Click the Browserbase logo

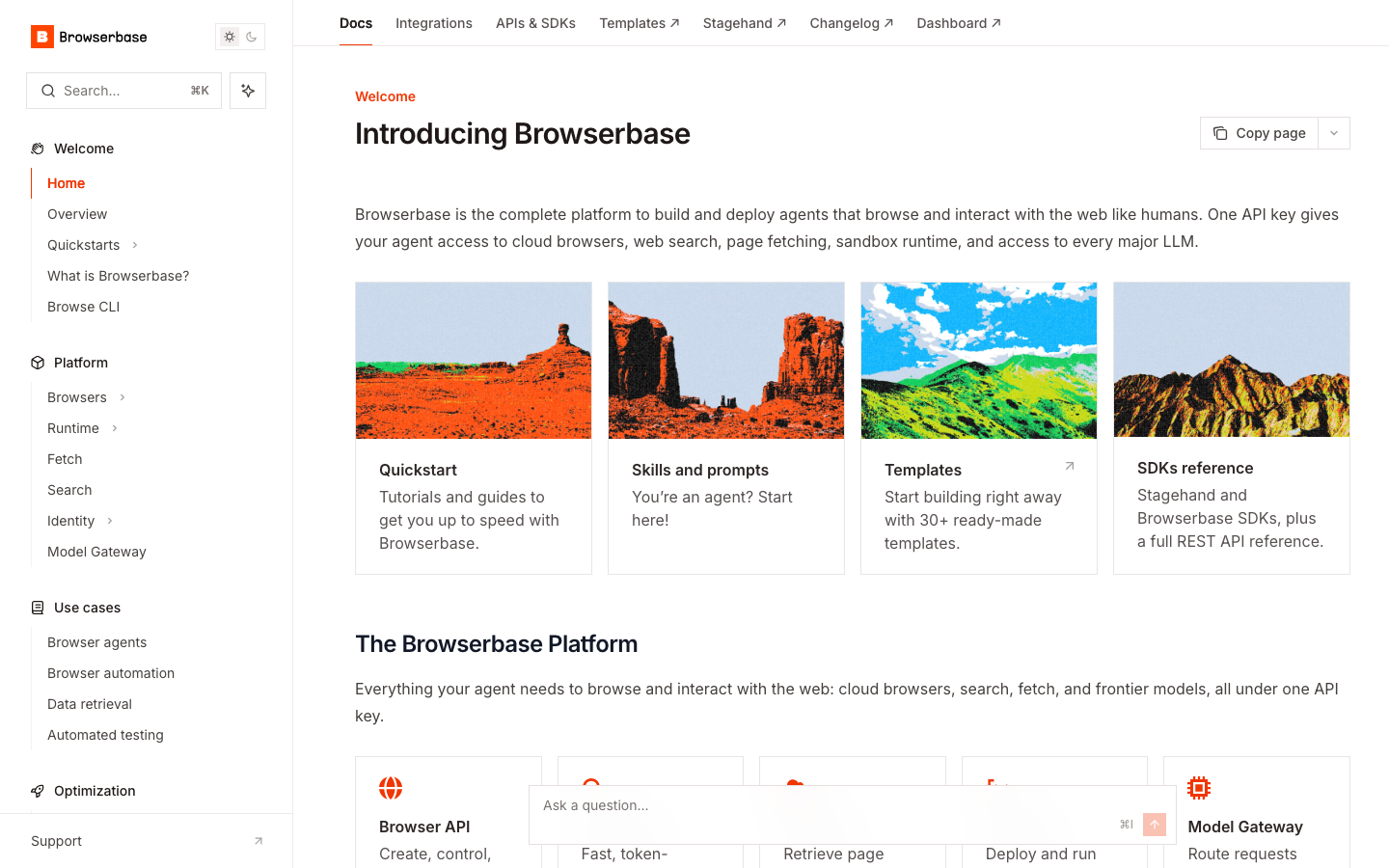click(89, 37)
